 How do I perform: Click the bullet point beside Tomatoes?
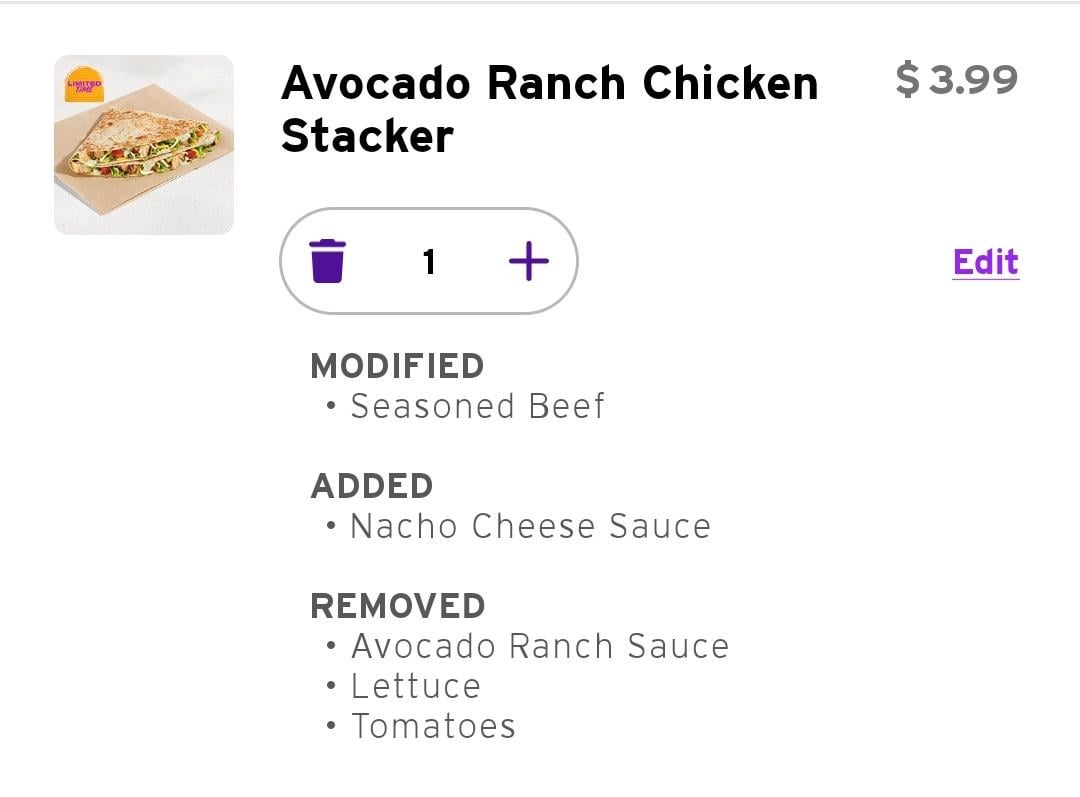(x=331, y=726)
